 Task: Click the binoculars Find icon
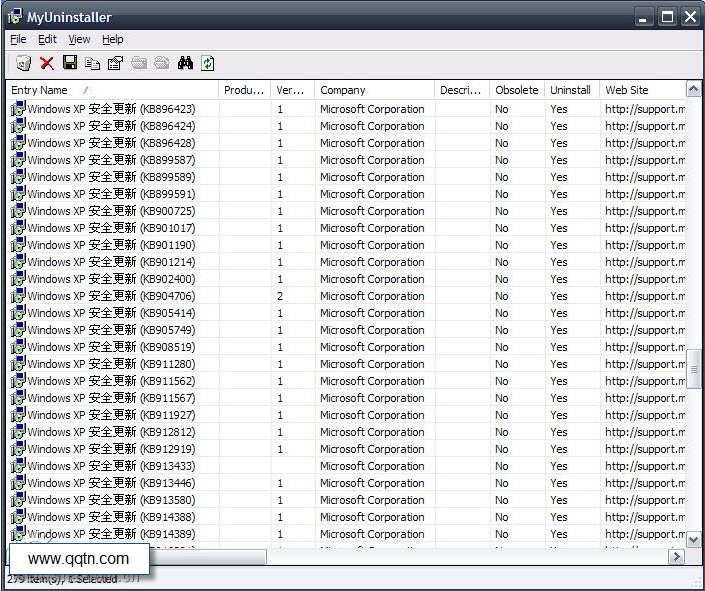point(185,63)
